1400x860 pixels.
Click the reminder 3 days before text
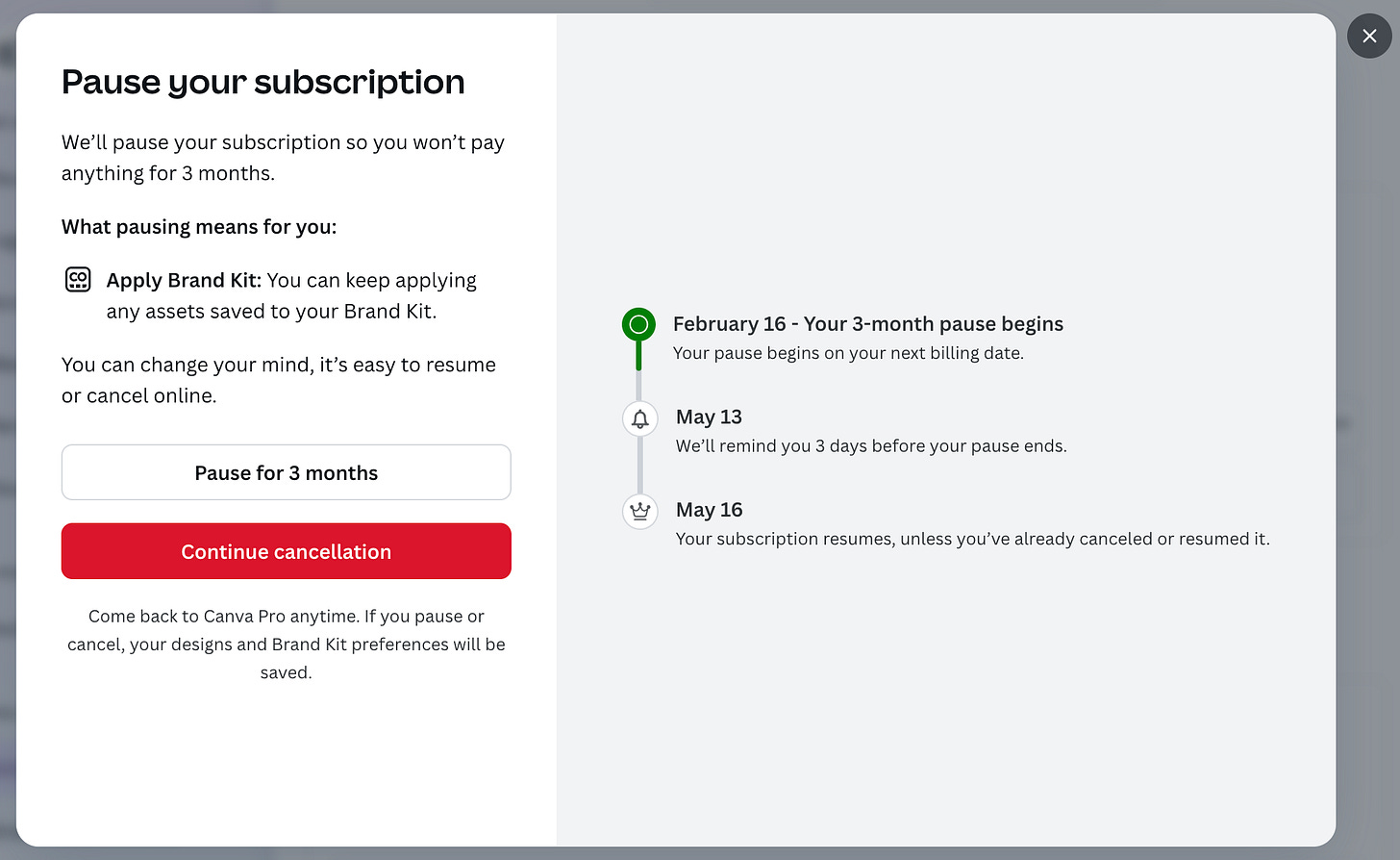pos(871,445)
